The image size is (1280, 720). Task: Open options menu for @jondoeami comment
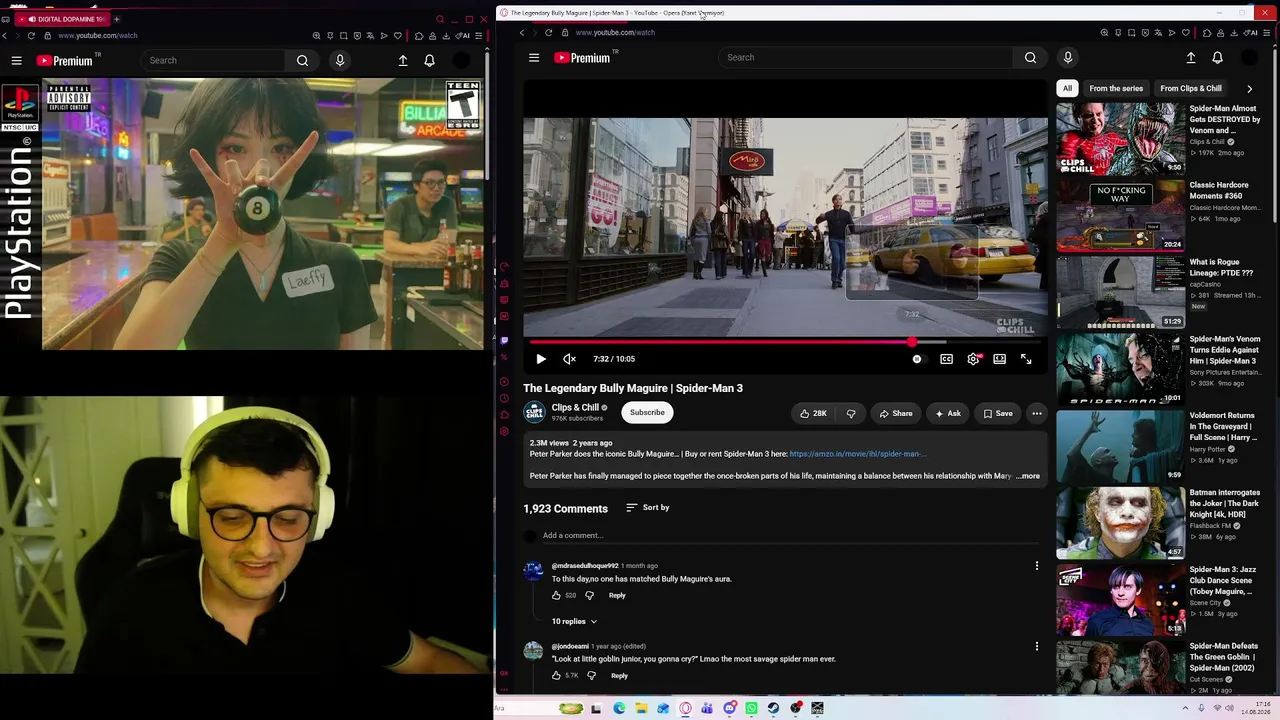pyautogui.click(x=1037, y=646)
